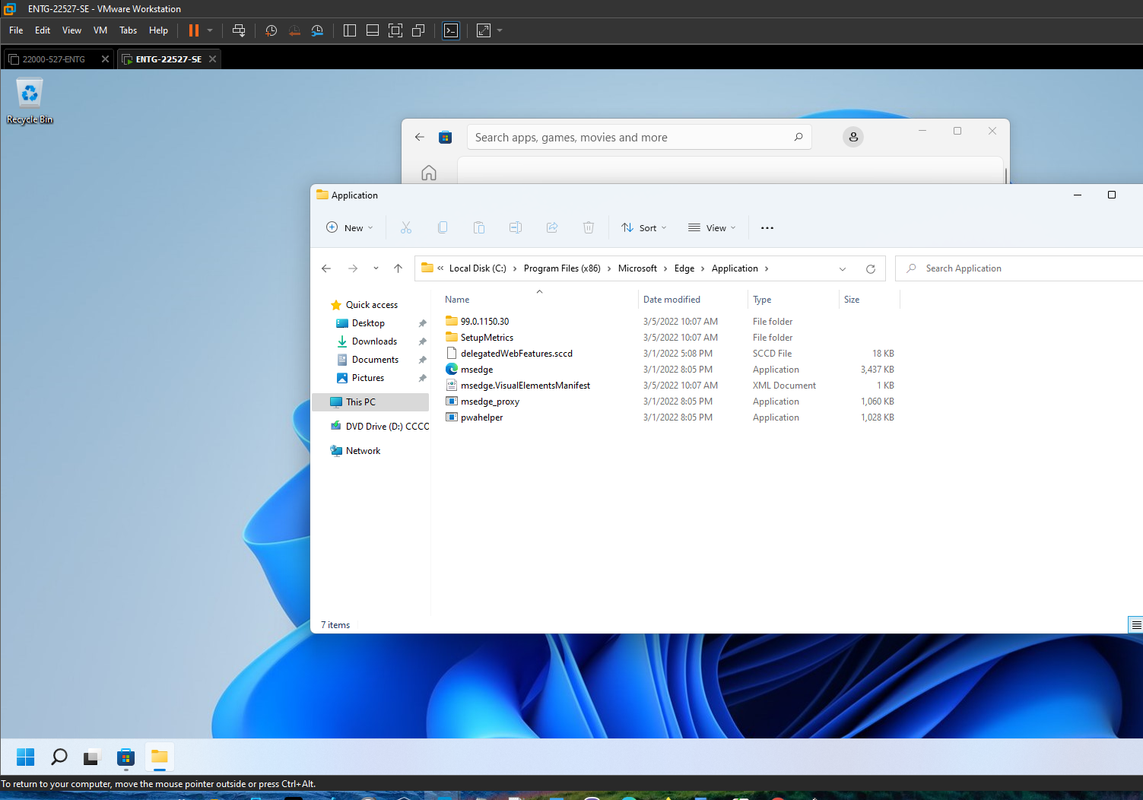Open VMware Edit menu

tap(42, 31)
